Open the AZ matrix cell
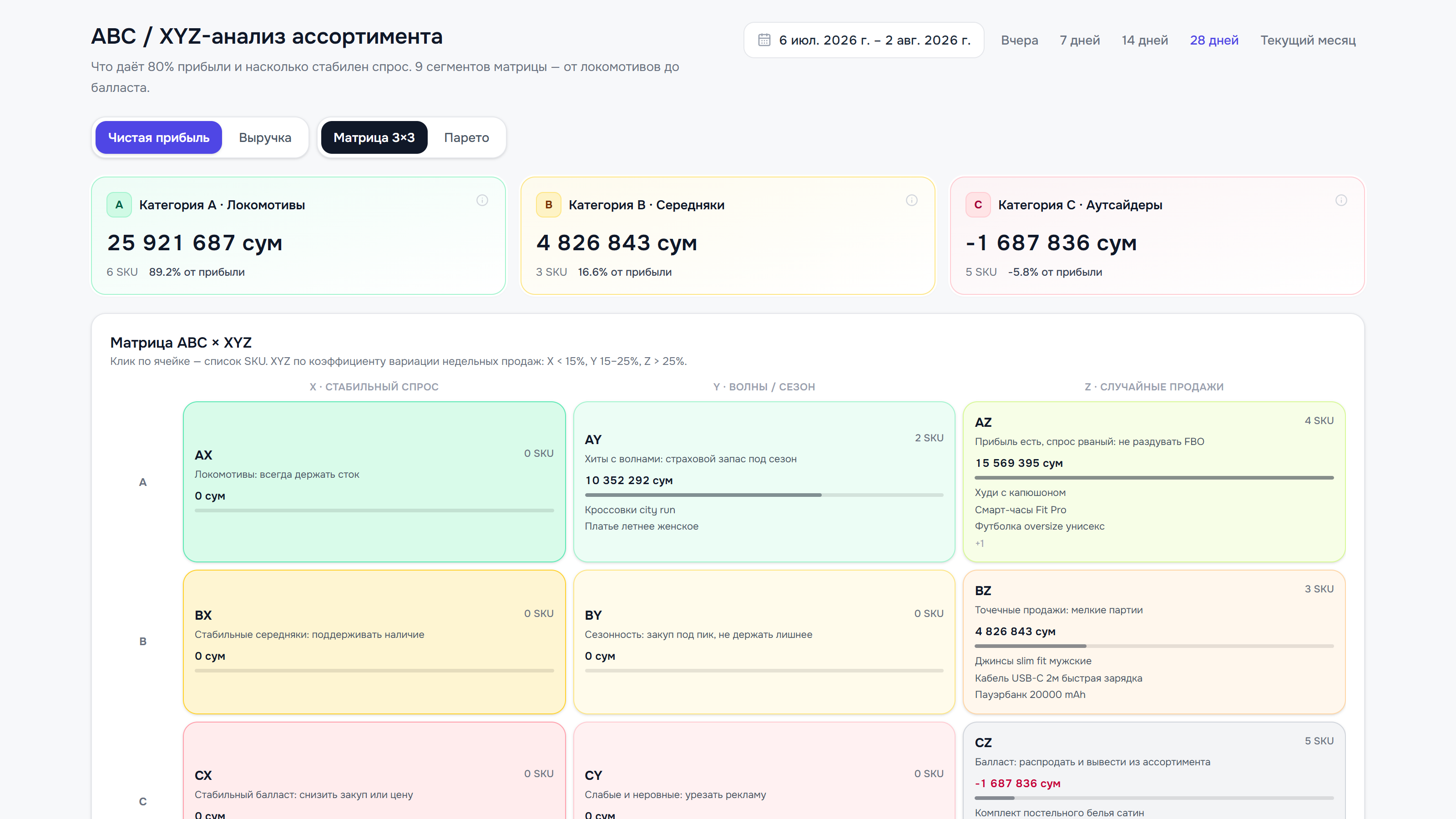Viewport: 1456px width, 819px height. [x=1154, y=481]
